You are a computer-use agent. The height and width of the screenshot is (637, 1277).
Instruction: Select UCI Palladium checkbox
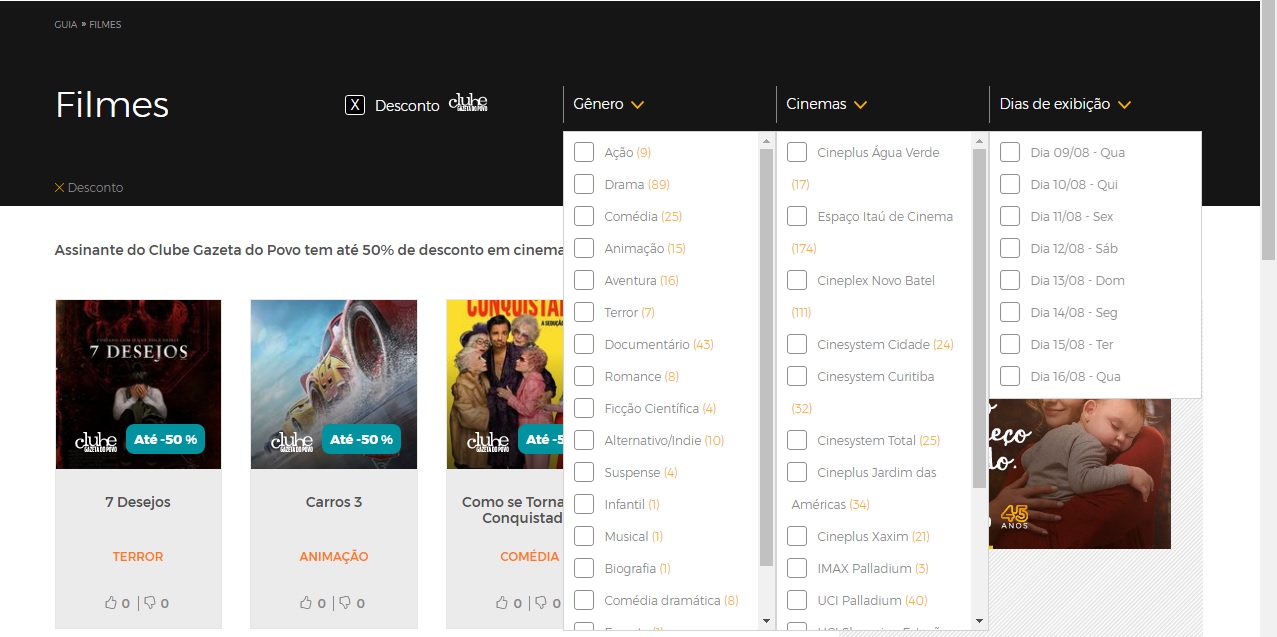797,600
